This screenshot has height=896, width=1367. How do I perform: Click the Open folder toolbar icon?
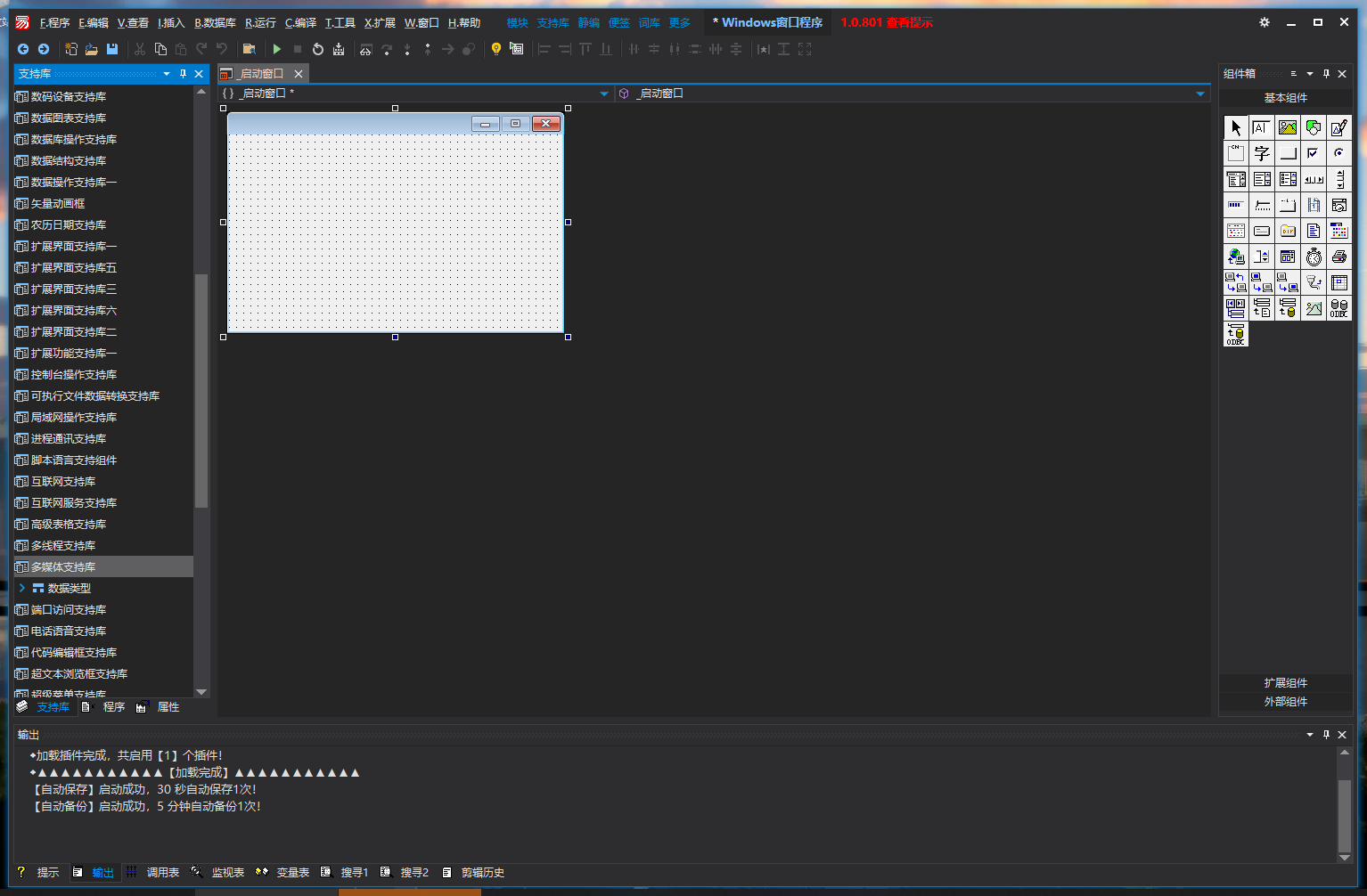coord(91,49)
